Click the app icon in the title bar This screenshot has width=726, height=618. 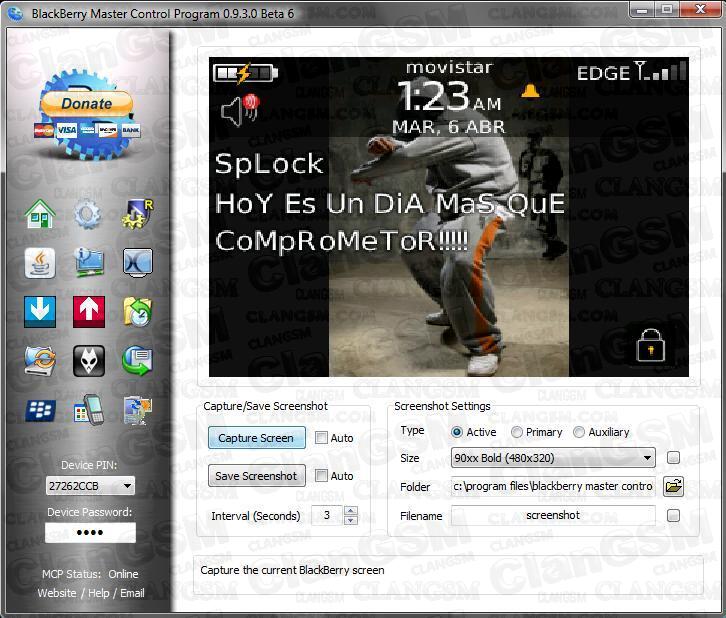[x=15, y=14]
